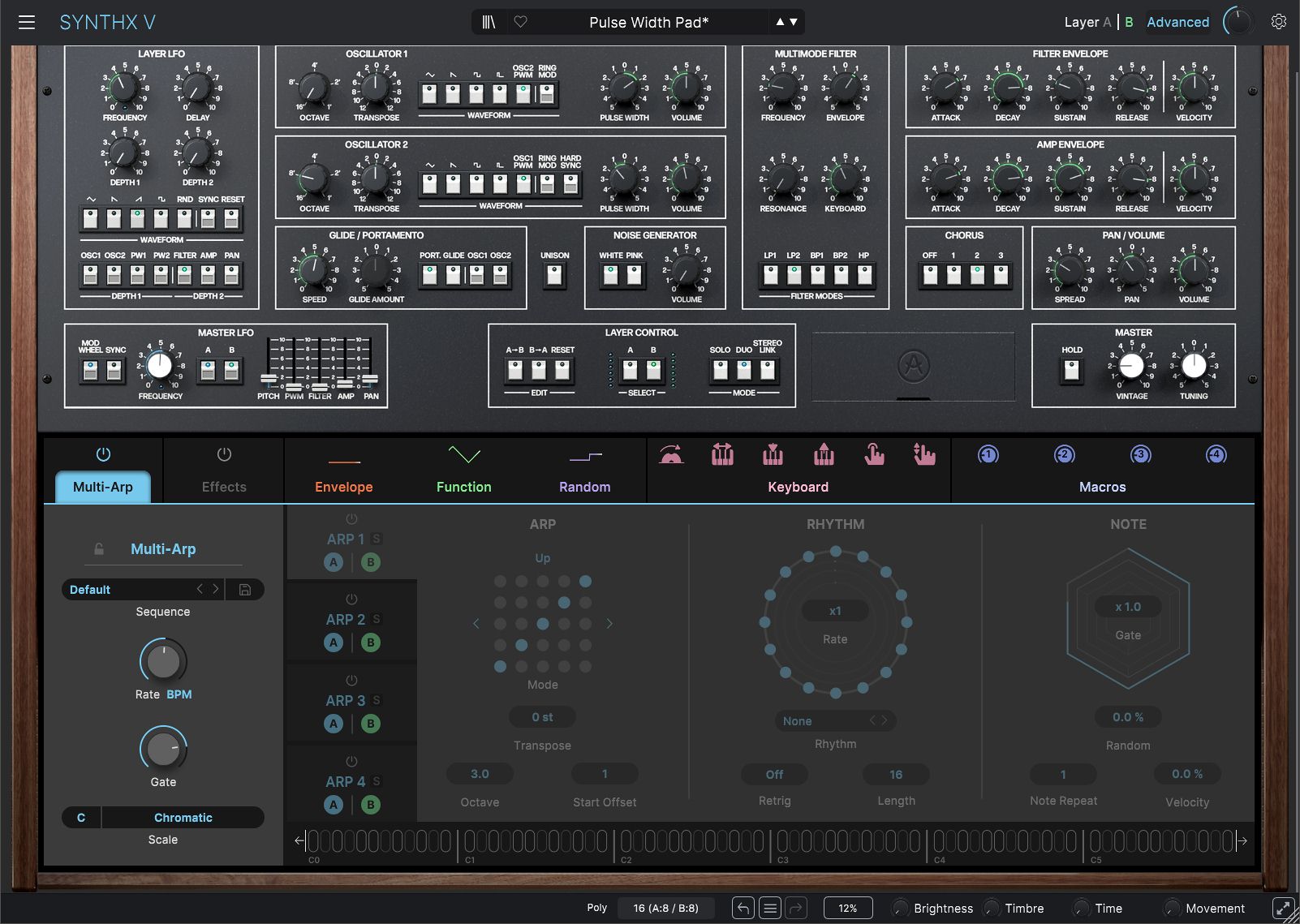Toggle the Multi-Arp lock icon
This screenshot has height=924, width=1300.
[99, 549]
